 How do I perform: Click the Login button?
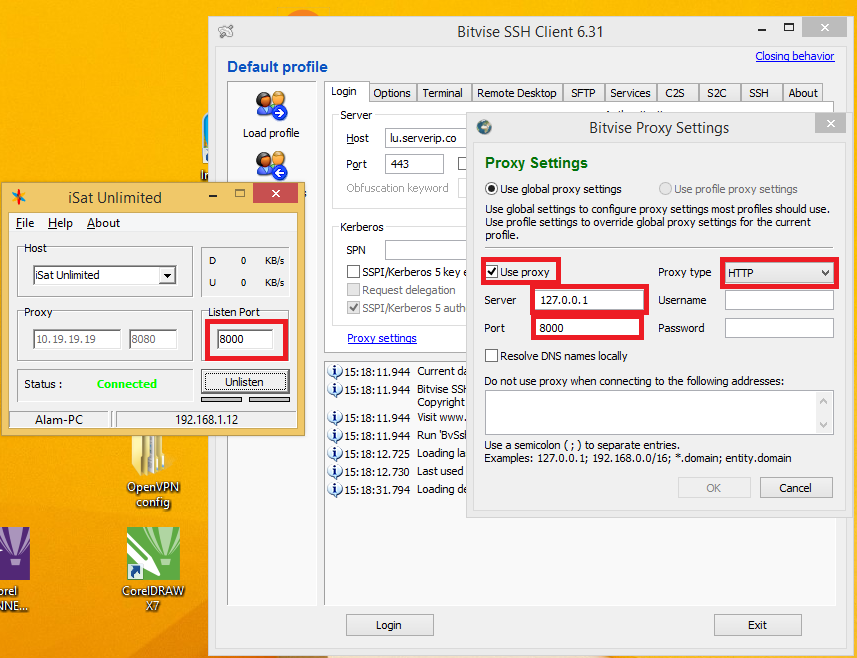[x=389, y=625]
